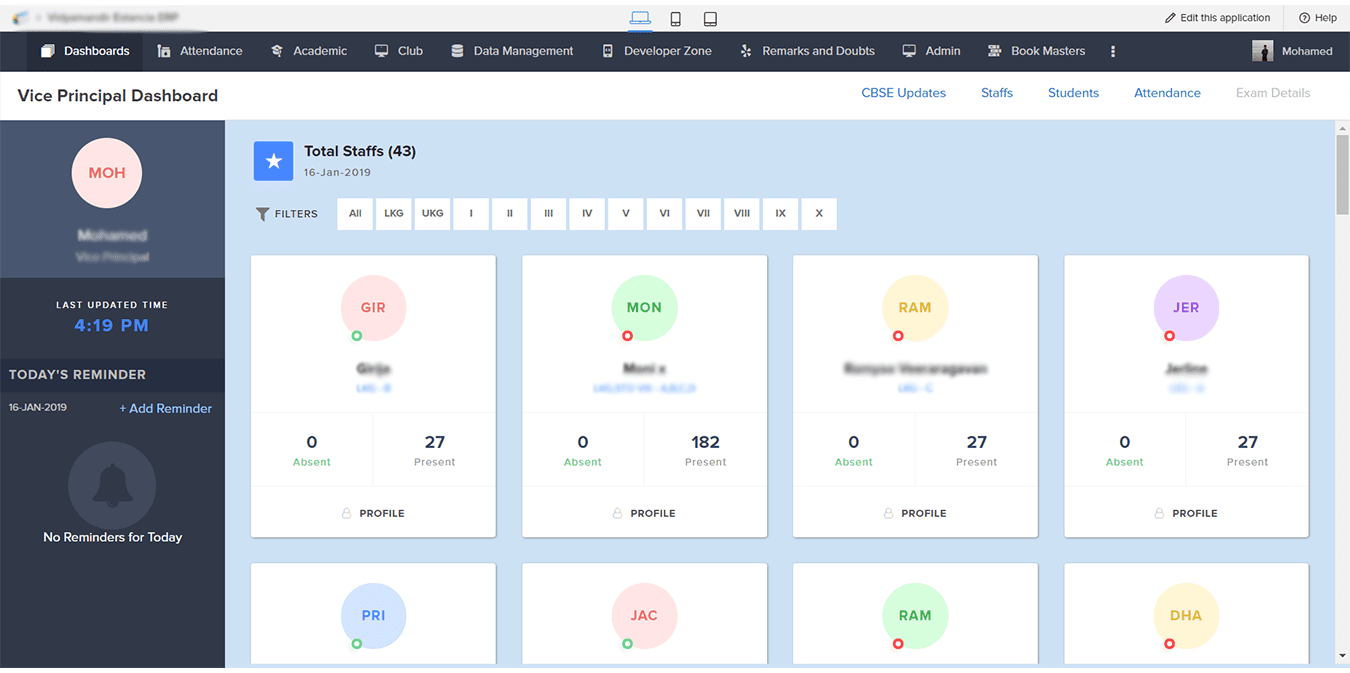Click Edit this application

pos(1218,18)
